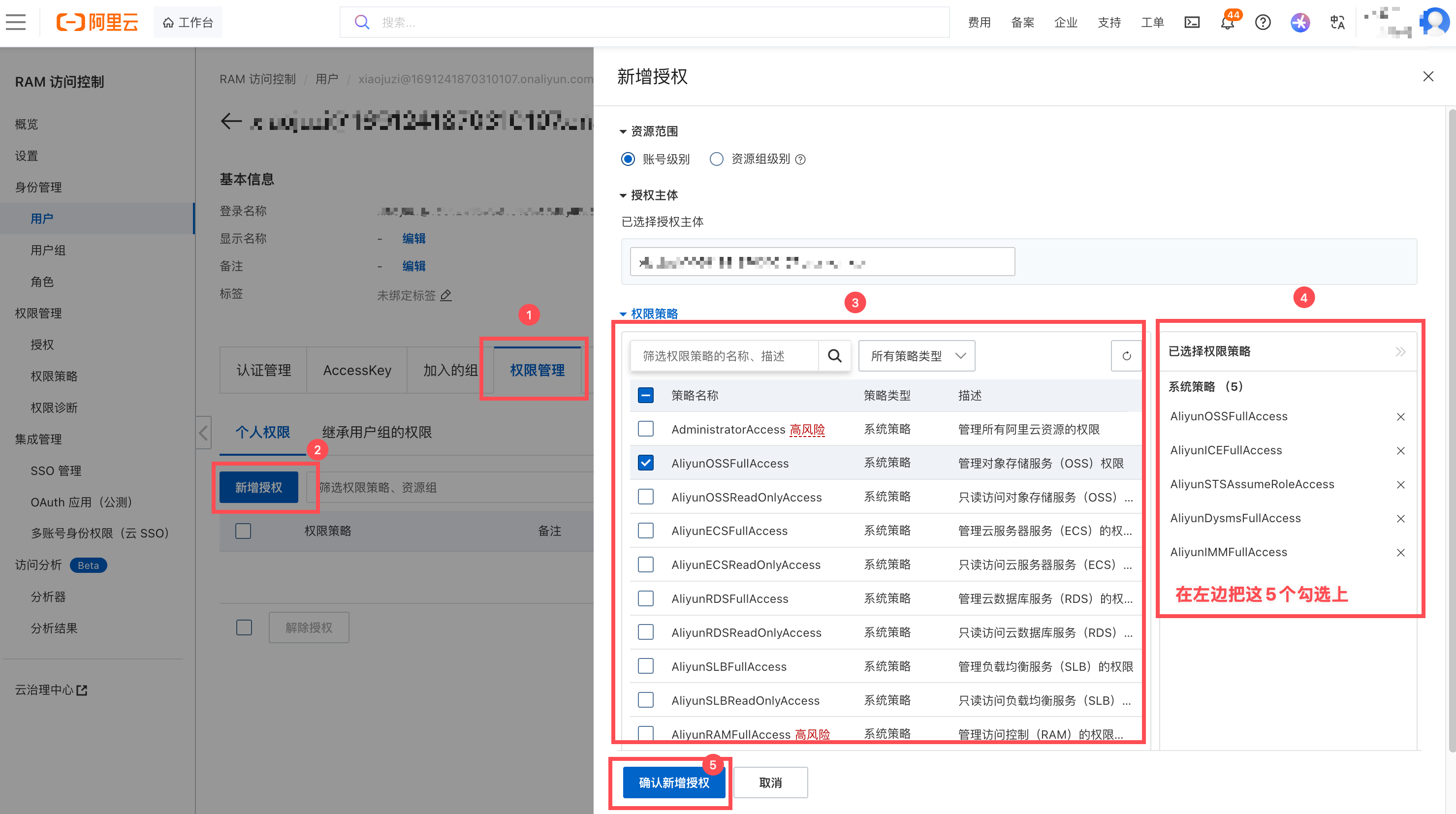This screenshot has height=814, width=1456.
Task: Check the AliyunSLBReadOnlyAccess policy
Action: pos(645,700)
